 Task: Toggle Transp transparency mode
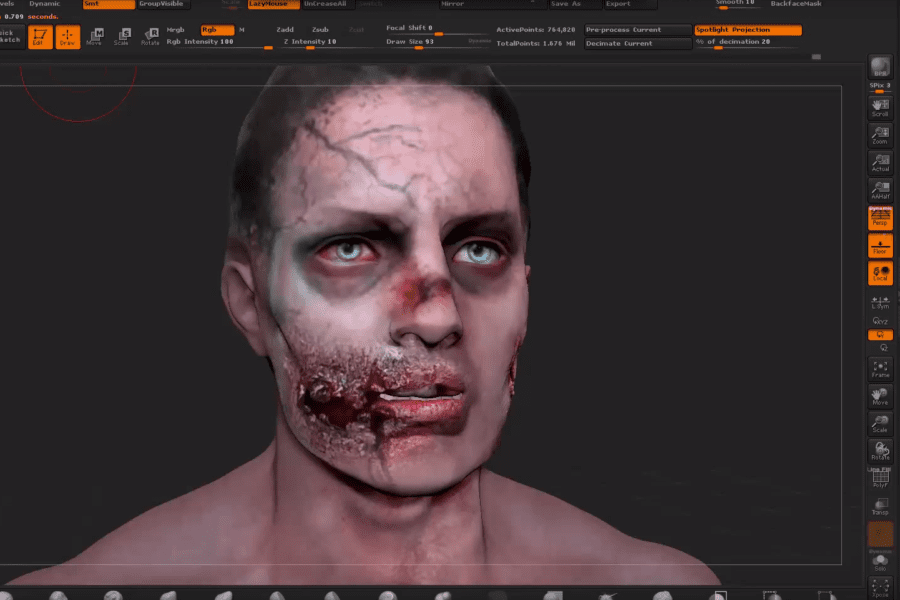point(880,507)
